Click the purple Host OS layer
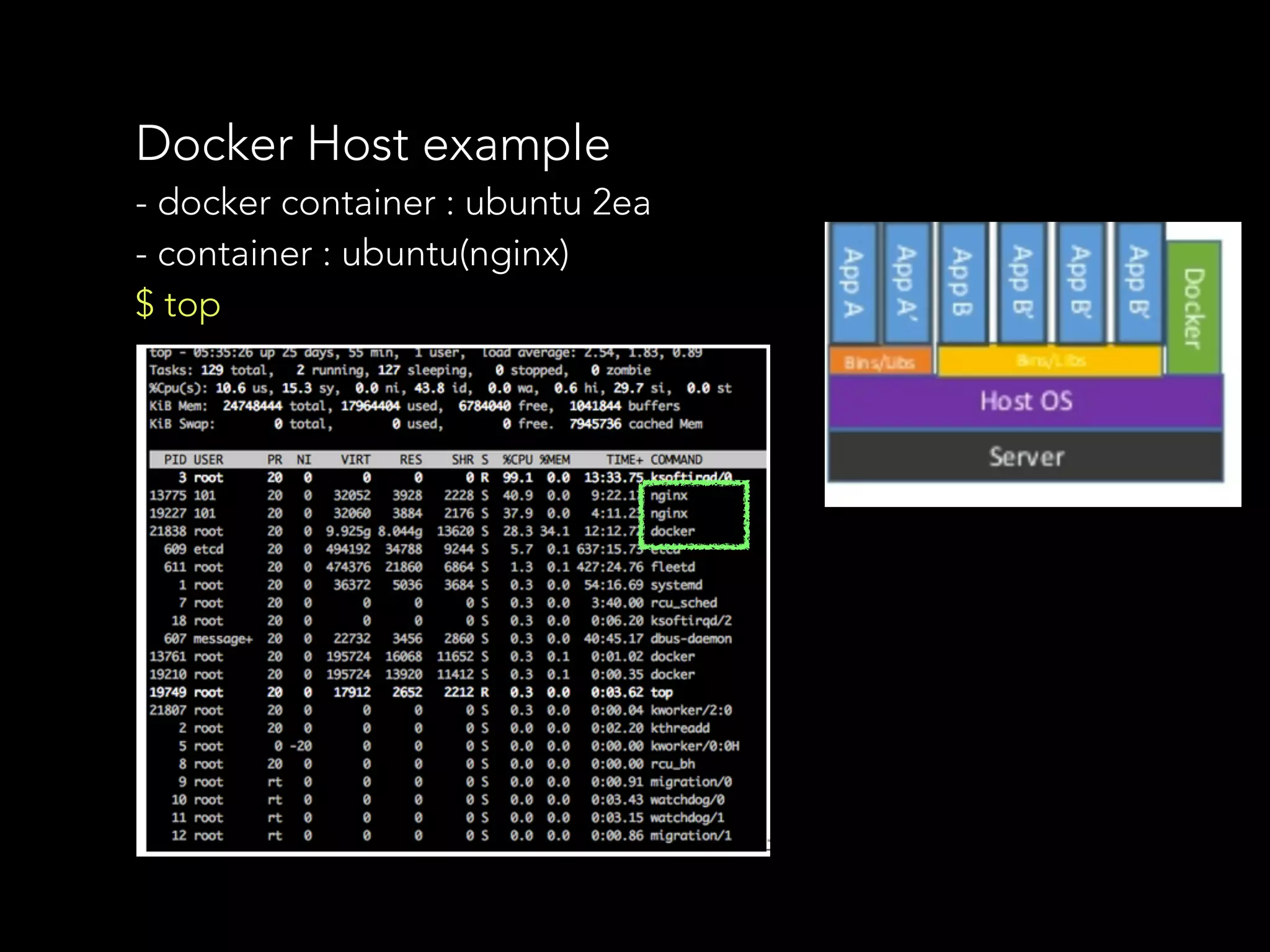 (x=1026, y=401)
